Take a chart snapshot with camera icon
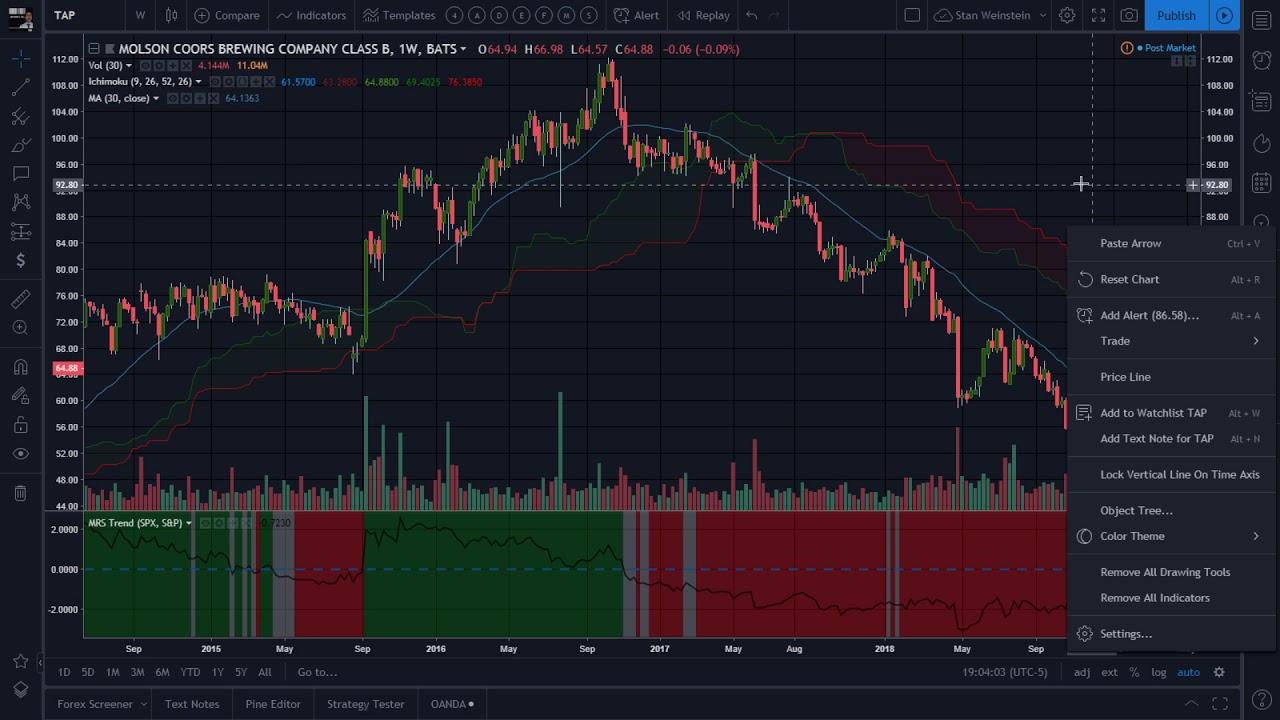Image resolution: width=1280 pixels, height=720 pixels. (1129, 15)
